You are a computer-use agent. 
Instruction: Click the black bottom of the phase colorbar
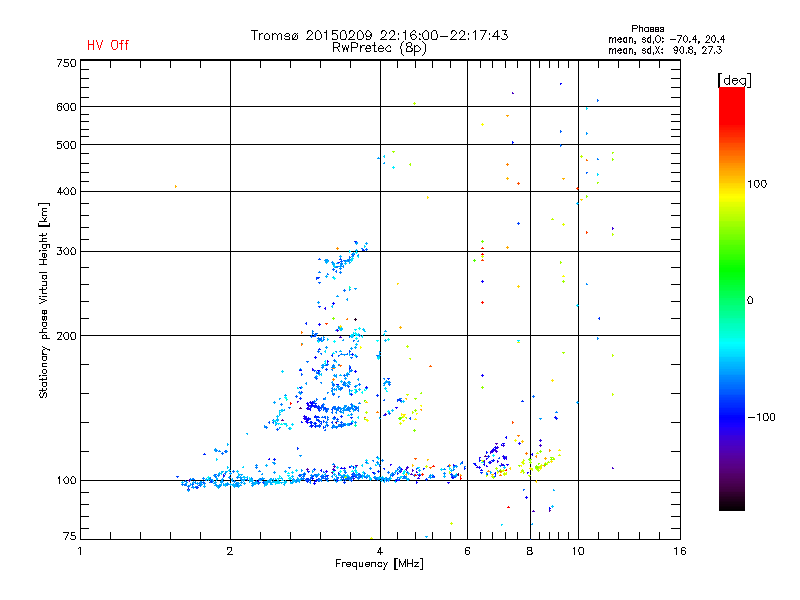(x=732, y=503)
